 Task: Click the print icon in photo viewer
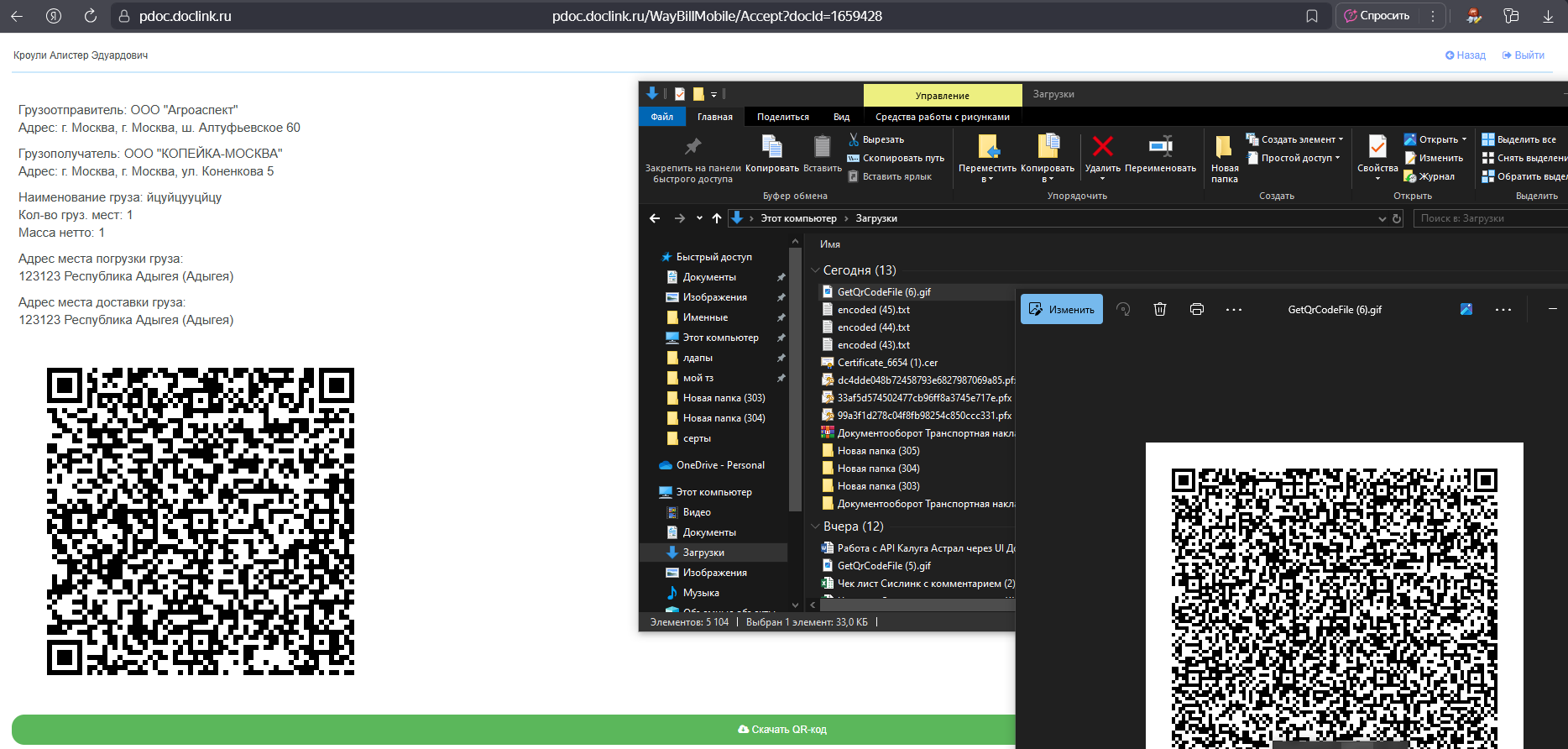[x=1197, y=309]
